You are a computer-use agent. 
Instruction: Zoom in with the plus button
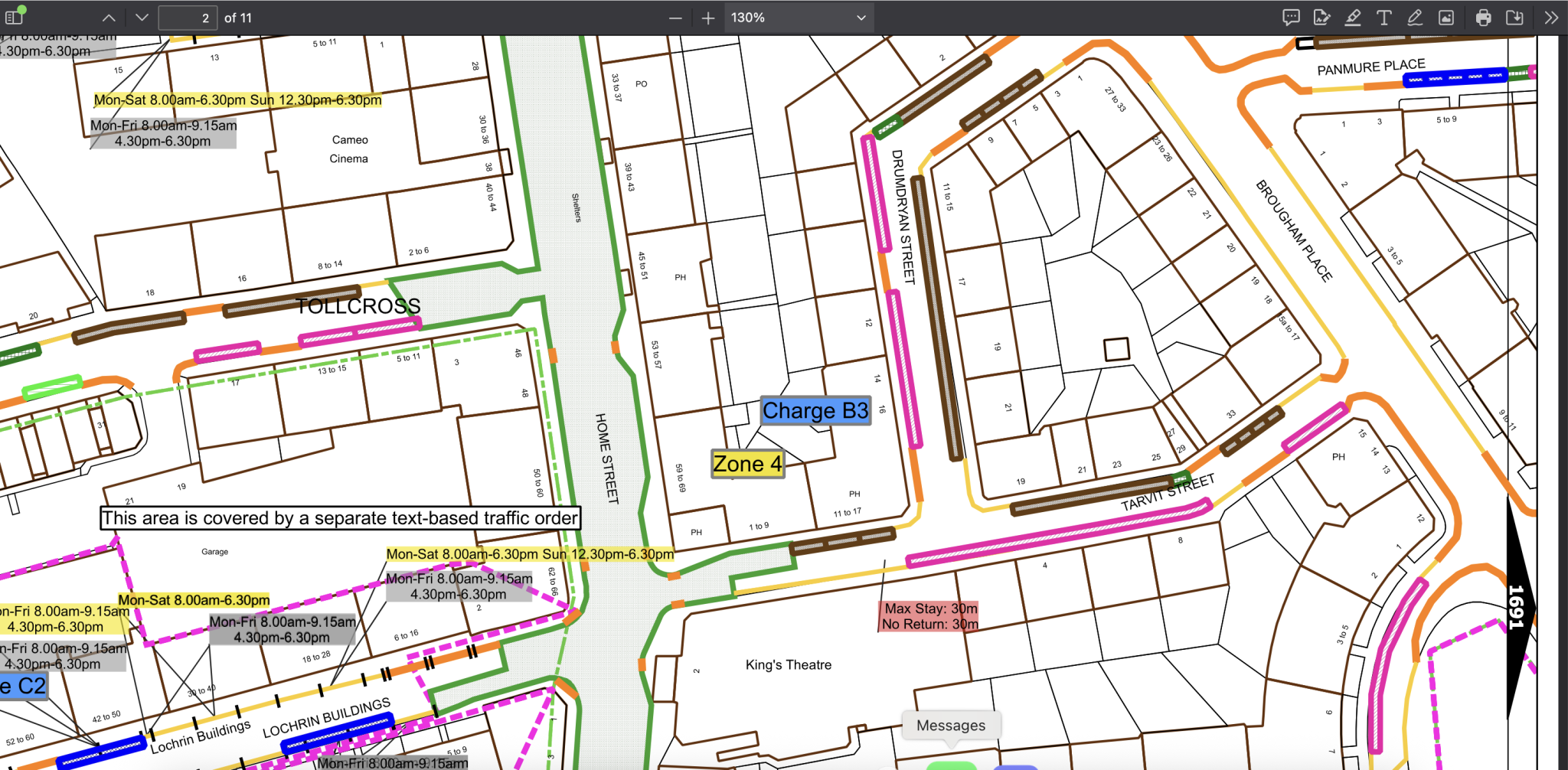point(708,18)
